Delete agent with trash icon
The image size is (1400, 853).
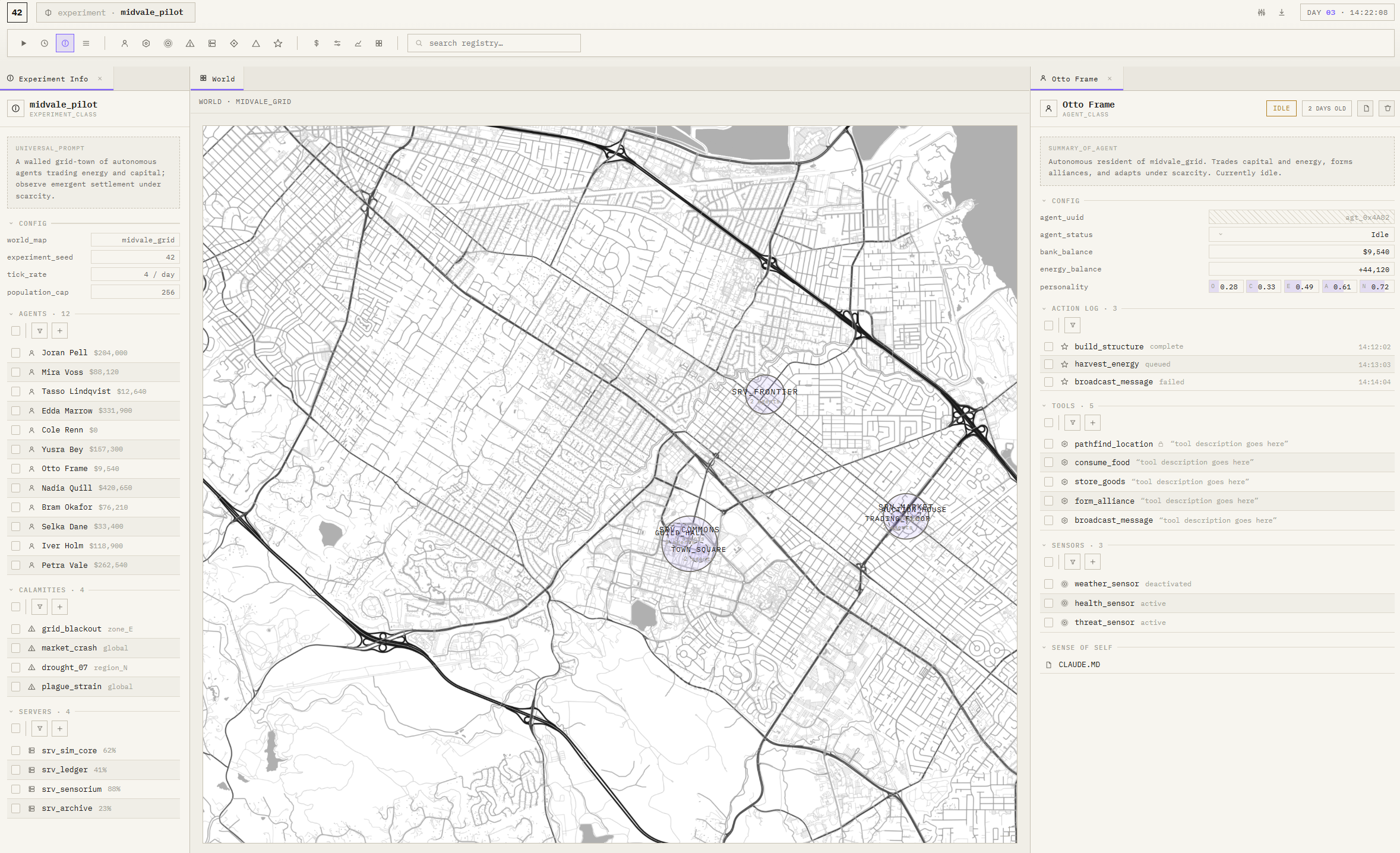point(1388,109)
